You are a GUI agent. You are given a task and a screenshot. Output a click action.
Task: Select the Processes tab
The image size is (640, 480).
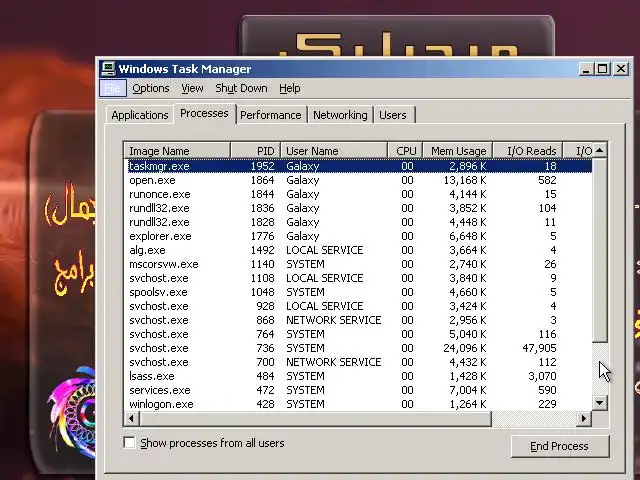tap(204, 113)
